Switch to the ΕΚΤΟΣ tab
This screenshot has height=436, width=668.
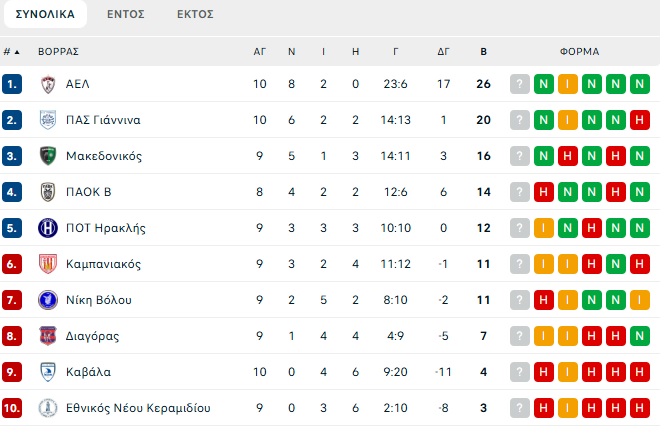(x=195, y=14)
